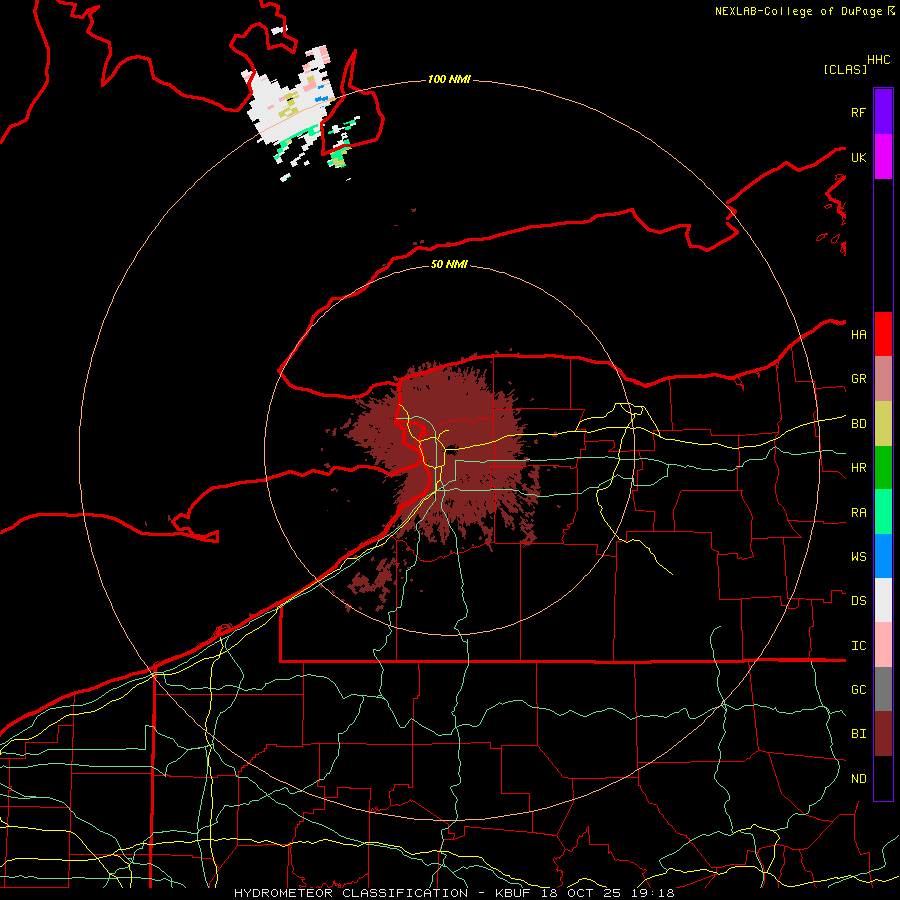This screenshot has height=900, width=900.
Task: Click the magenta UK legend swatch
Action: point(883,157)
